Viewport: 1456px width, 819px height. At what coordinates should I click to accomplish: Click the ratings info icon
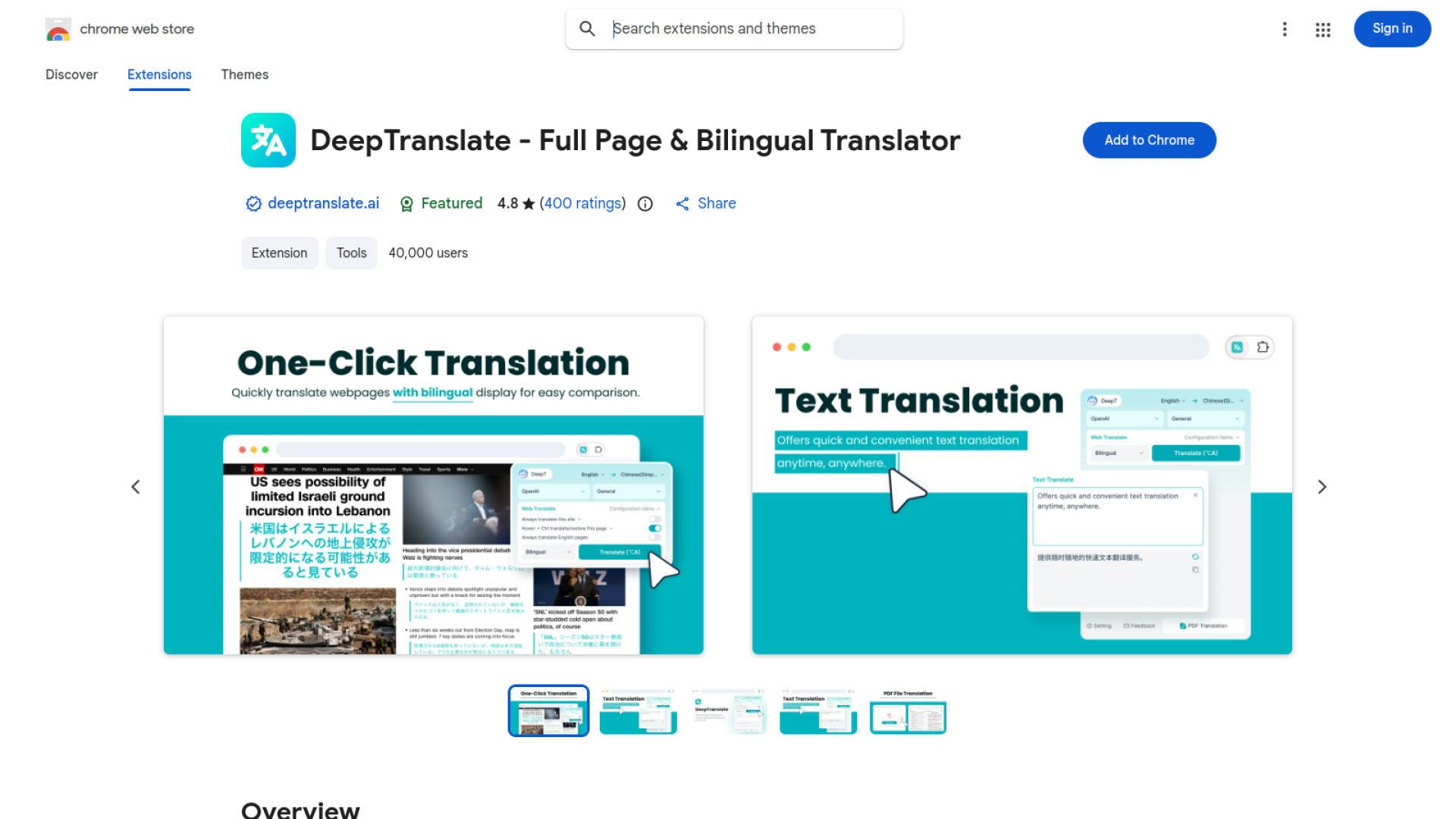[645, 203]
